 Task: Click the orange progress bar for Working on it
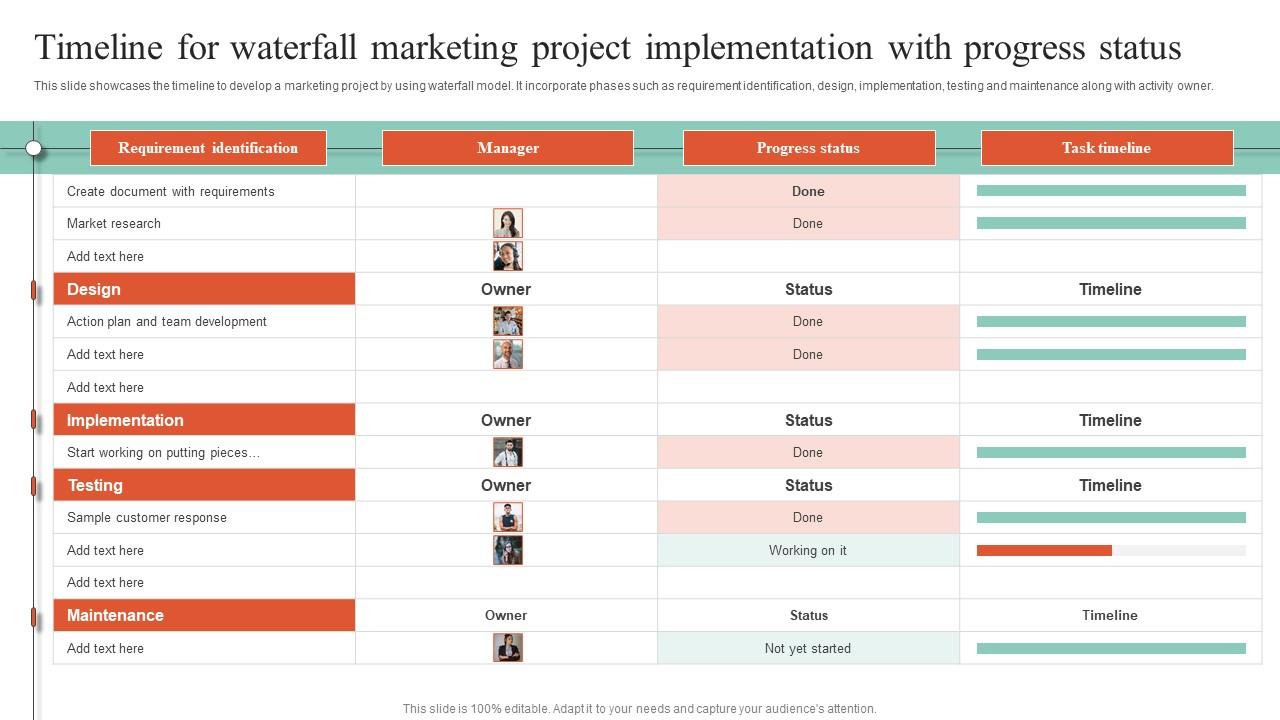(x=1044, y=550)
